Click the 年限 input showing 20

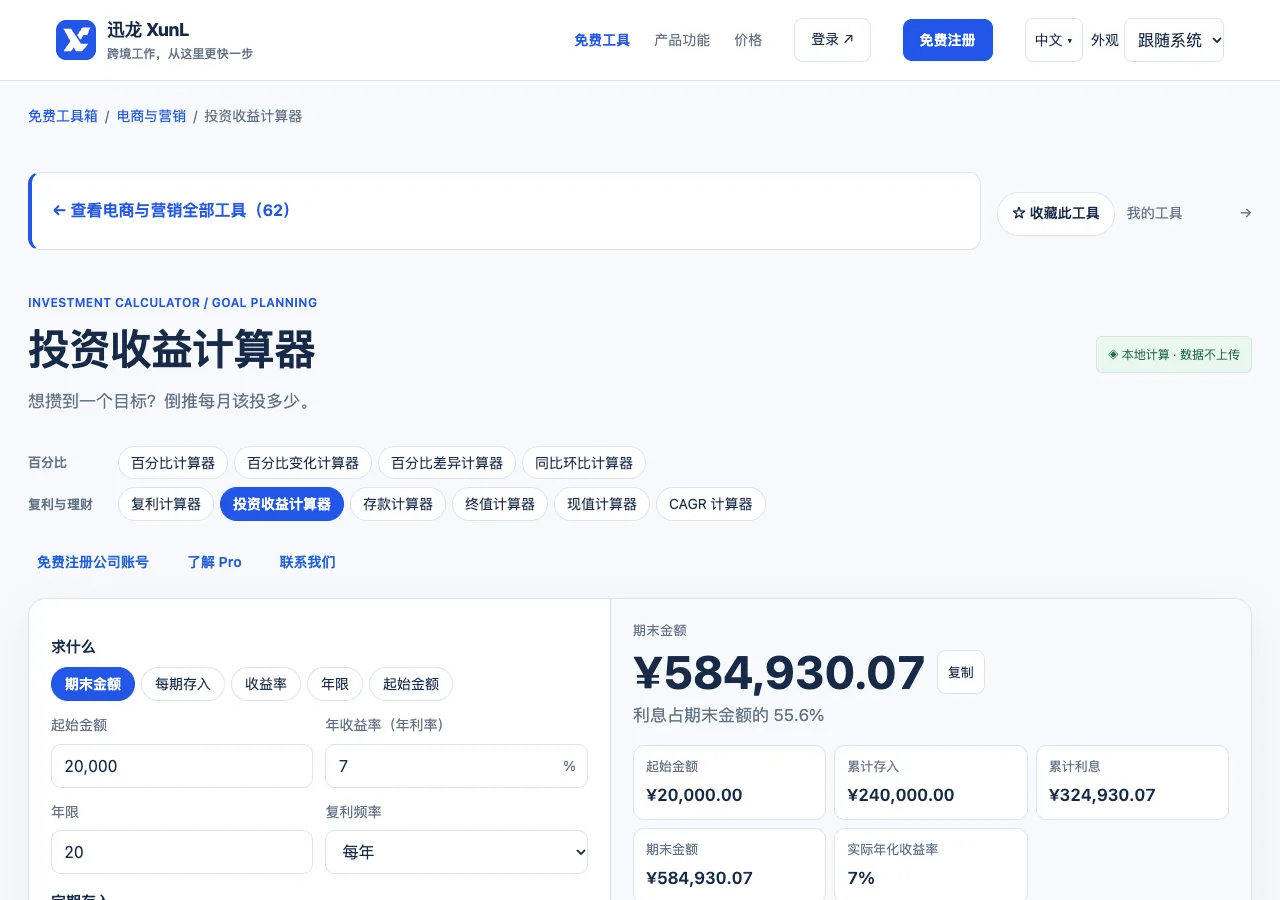pos(182,852)
